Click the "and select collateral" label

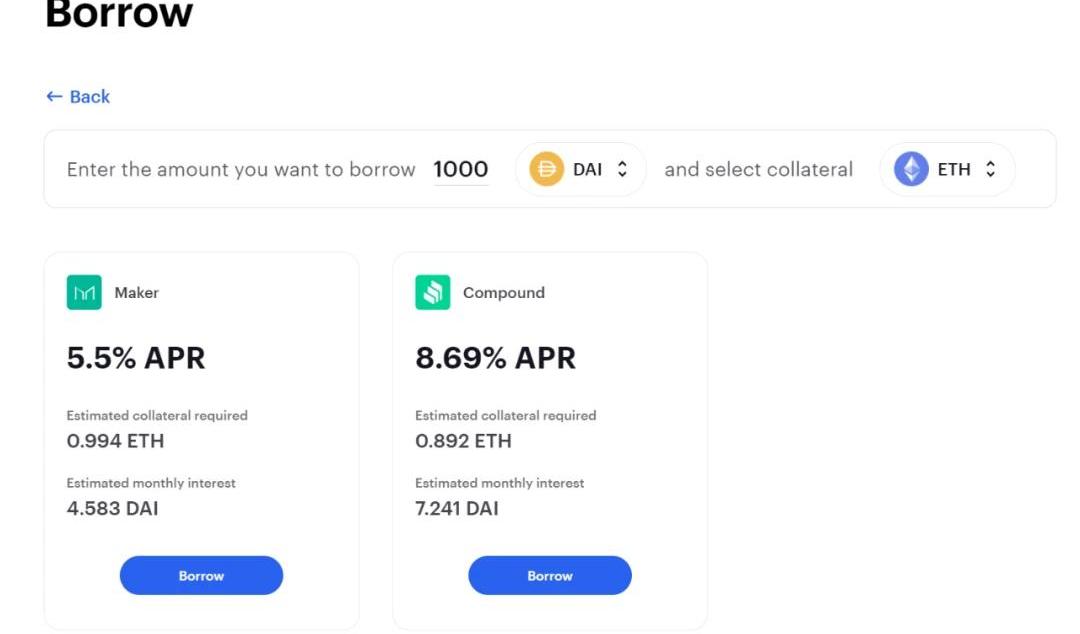point(758,170)
